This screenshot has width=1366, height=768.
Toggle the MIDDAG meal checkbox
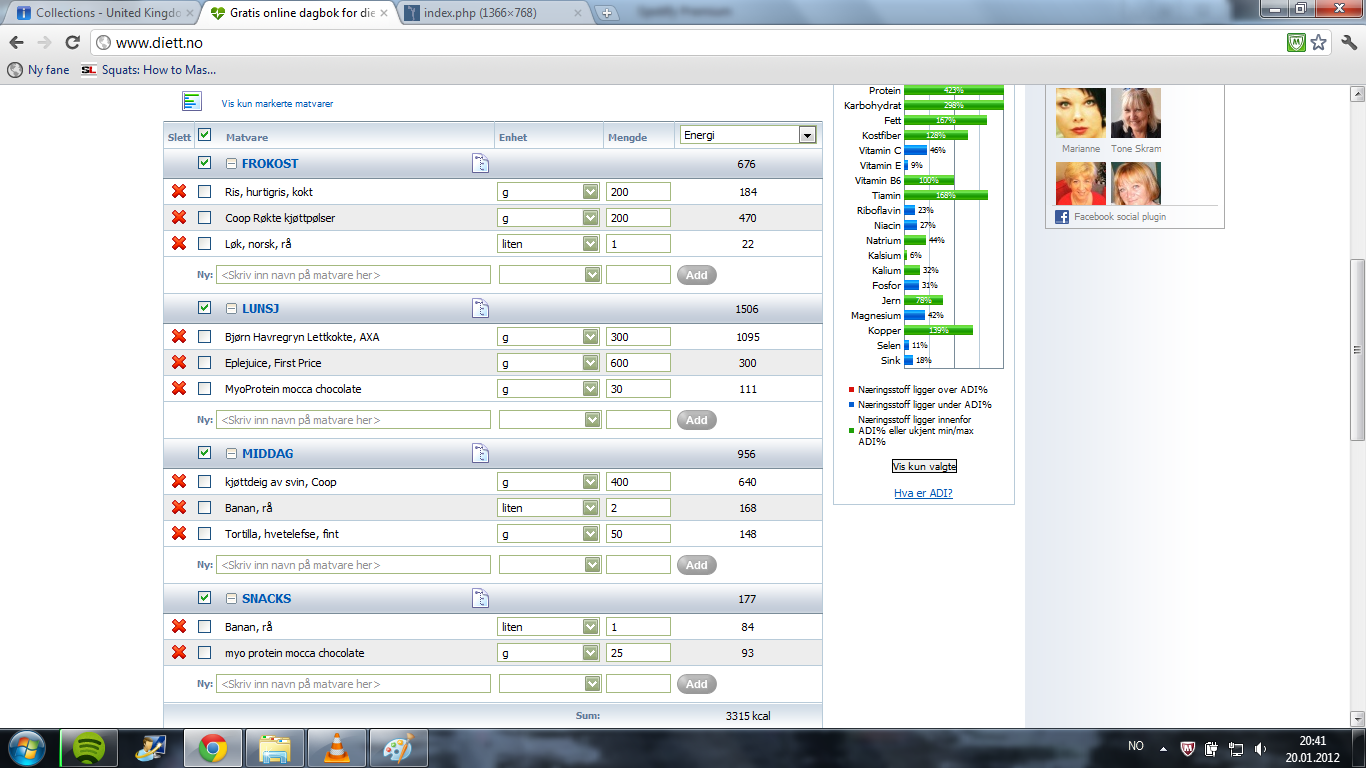[x=205, y=453]
